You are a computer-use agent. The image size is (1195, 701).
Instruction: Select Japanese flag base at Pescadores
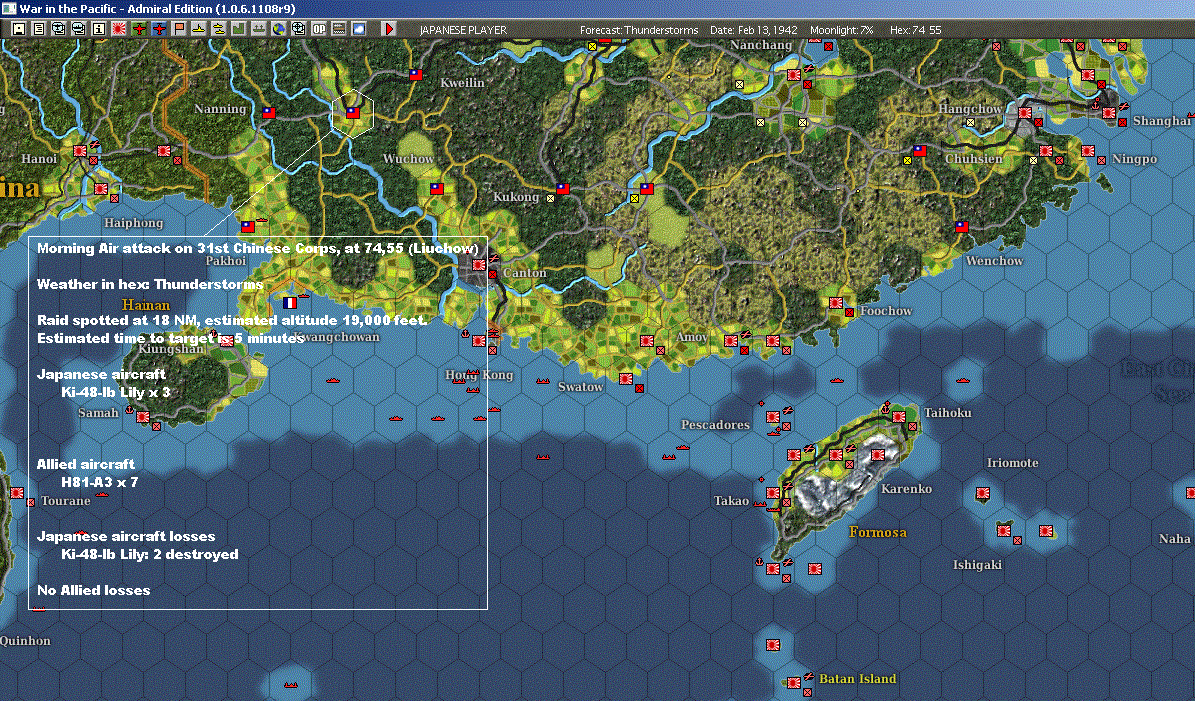tap(773, 417)
